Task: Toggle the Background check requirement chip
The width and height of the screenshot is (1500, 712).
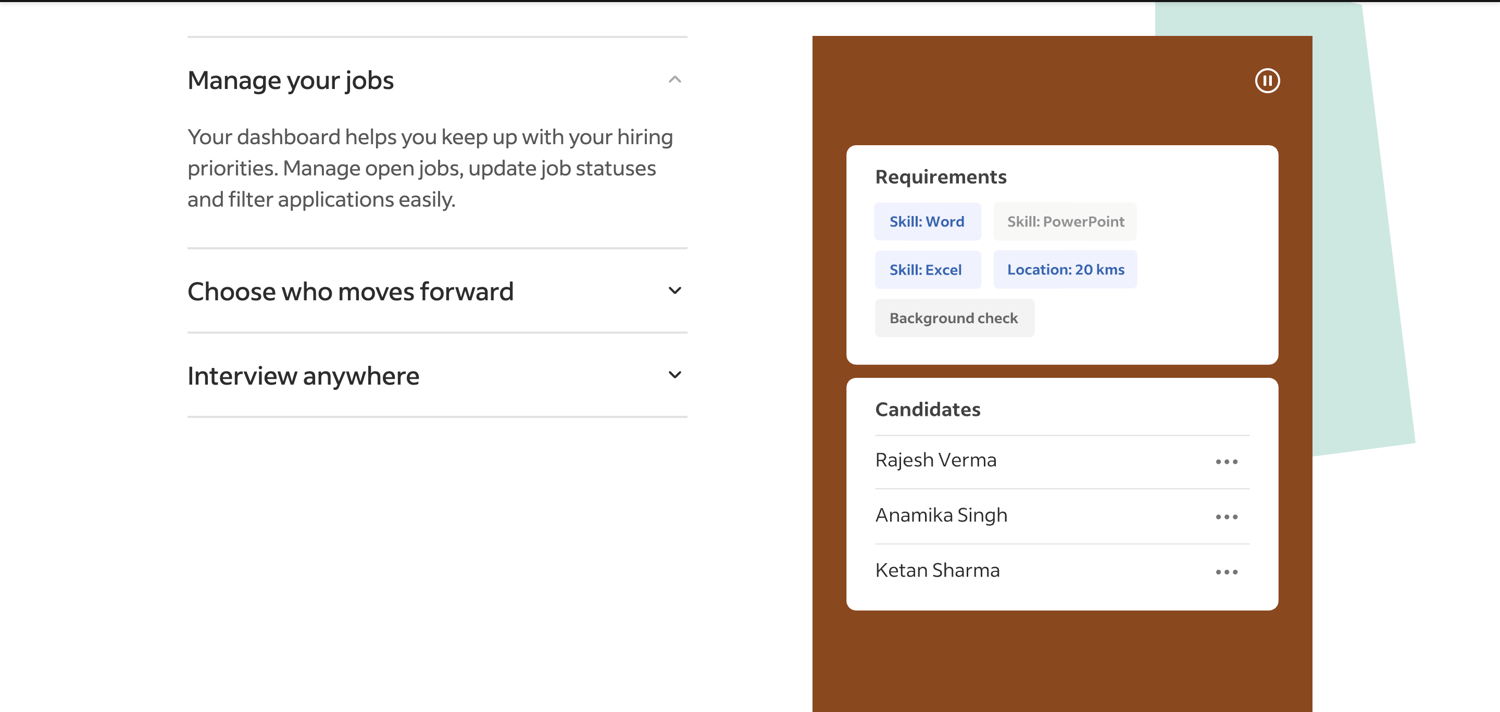Action: 954,318
